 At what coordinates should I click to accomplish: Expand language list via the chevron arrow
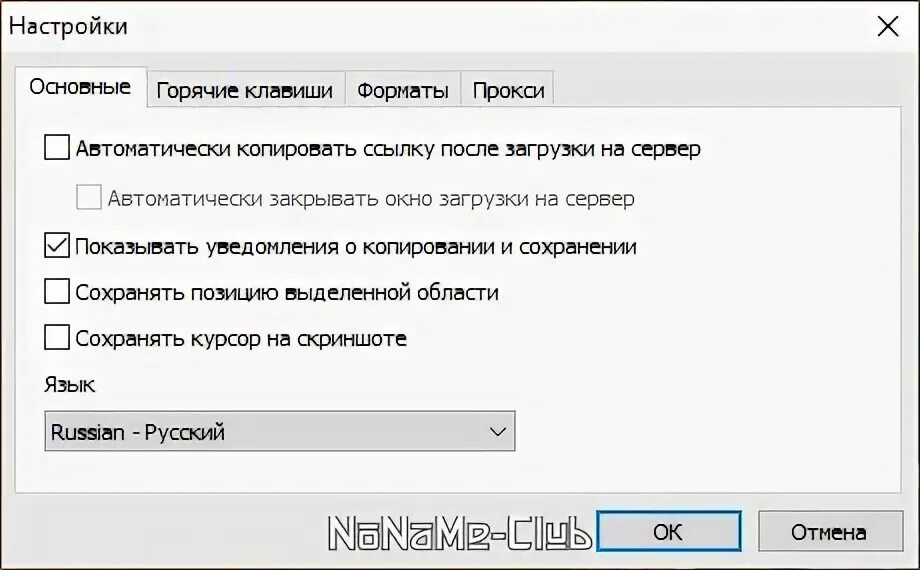tap(498, 432)
